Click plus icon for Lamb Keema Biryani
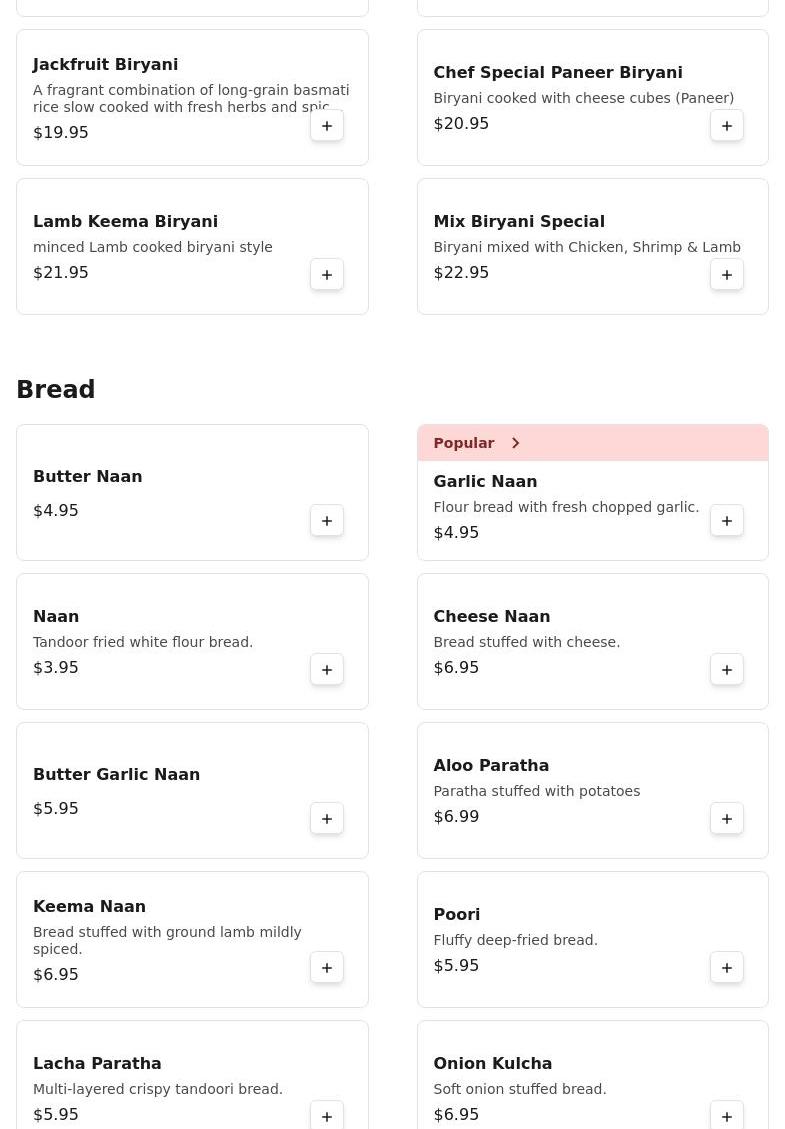The height and width of the screenshot is (1129, 785). coord(327,275)
